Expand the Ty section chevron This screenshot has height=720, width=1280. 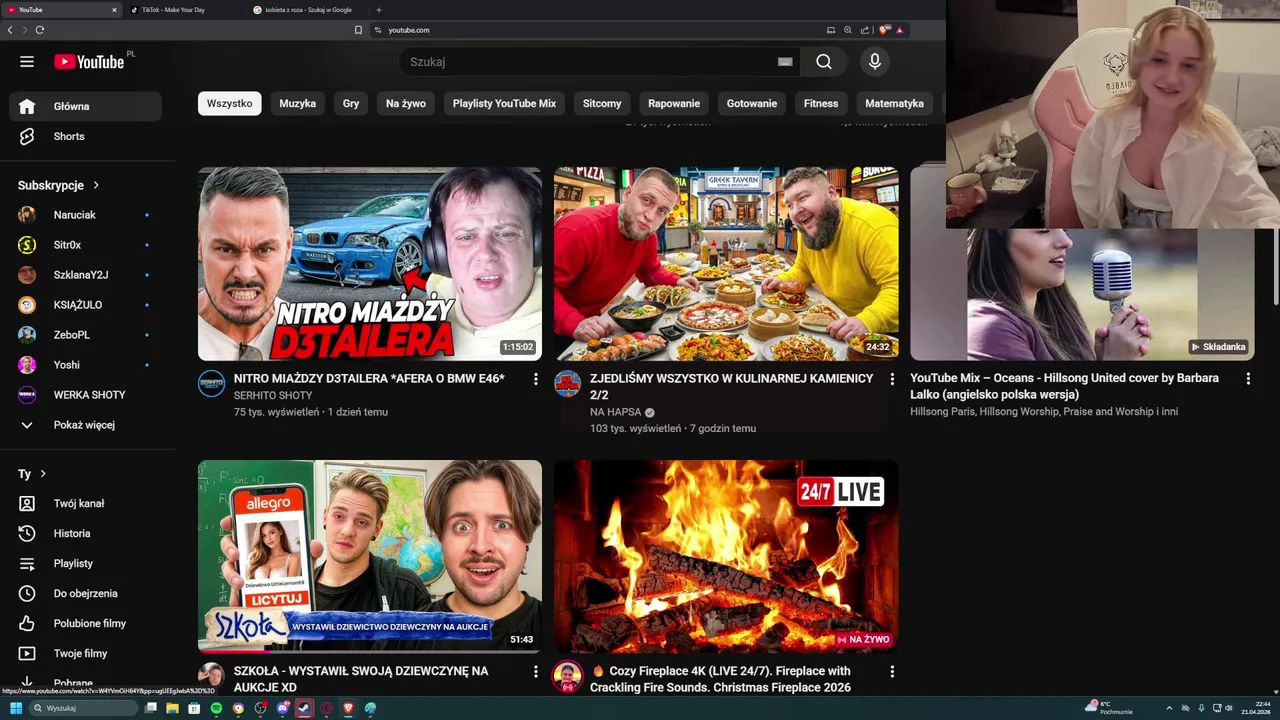point(43,474)
